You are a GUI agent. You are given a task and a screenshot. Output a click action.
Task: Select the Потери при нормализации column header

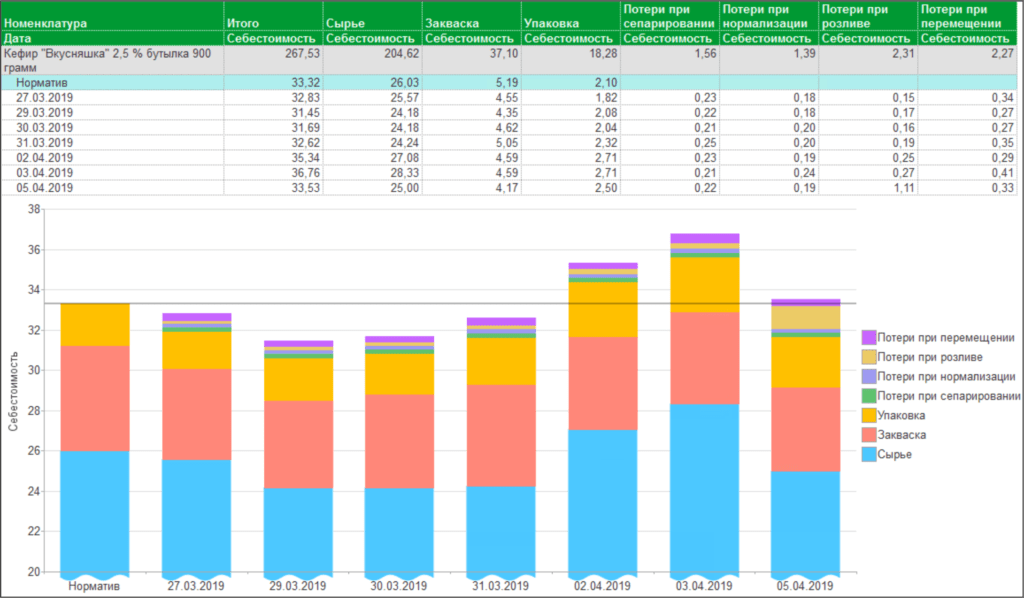tap(769, 16)
